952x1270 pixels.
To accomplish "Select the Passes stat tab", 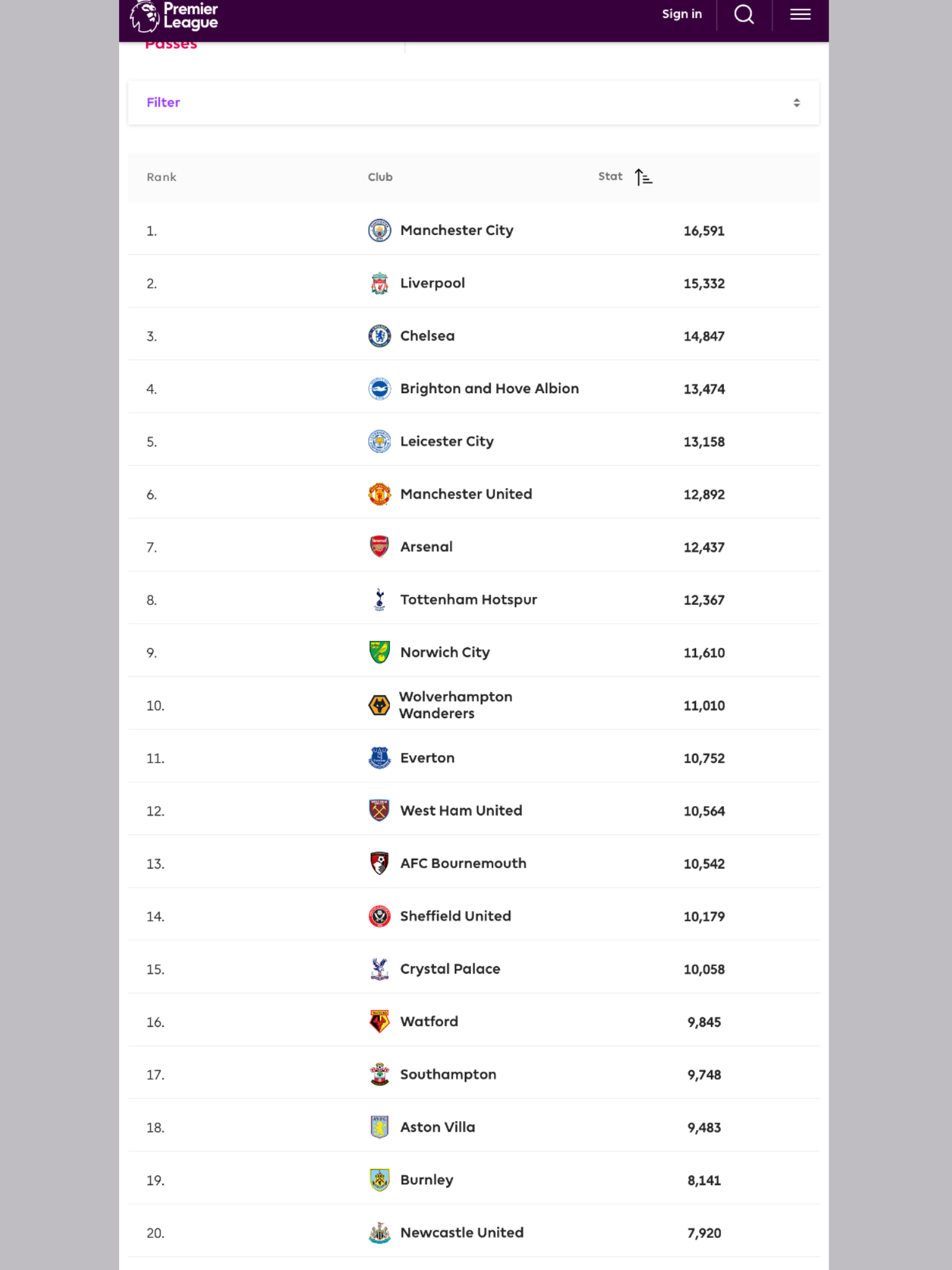I will [171, 45].
